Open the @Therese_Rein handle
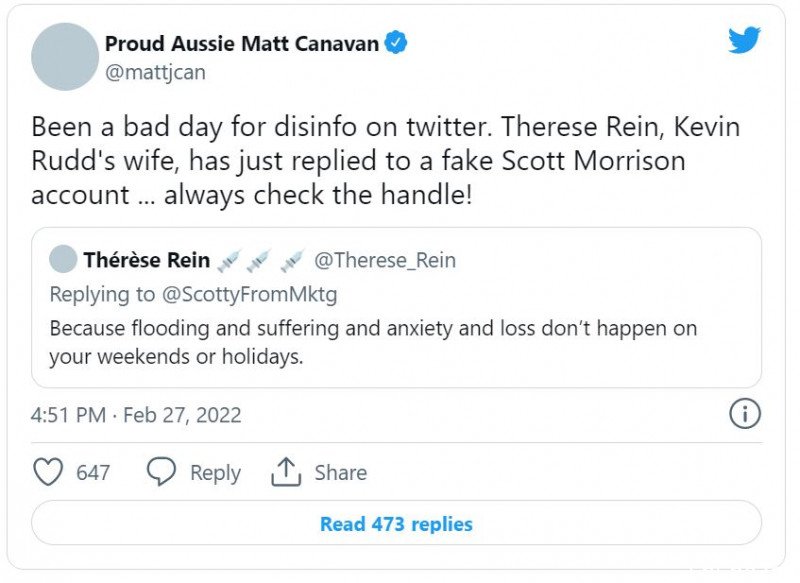Image resolution: width=800 pixels, height=583 pixels. (385, 260)
